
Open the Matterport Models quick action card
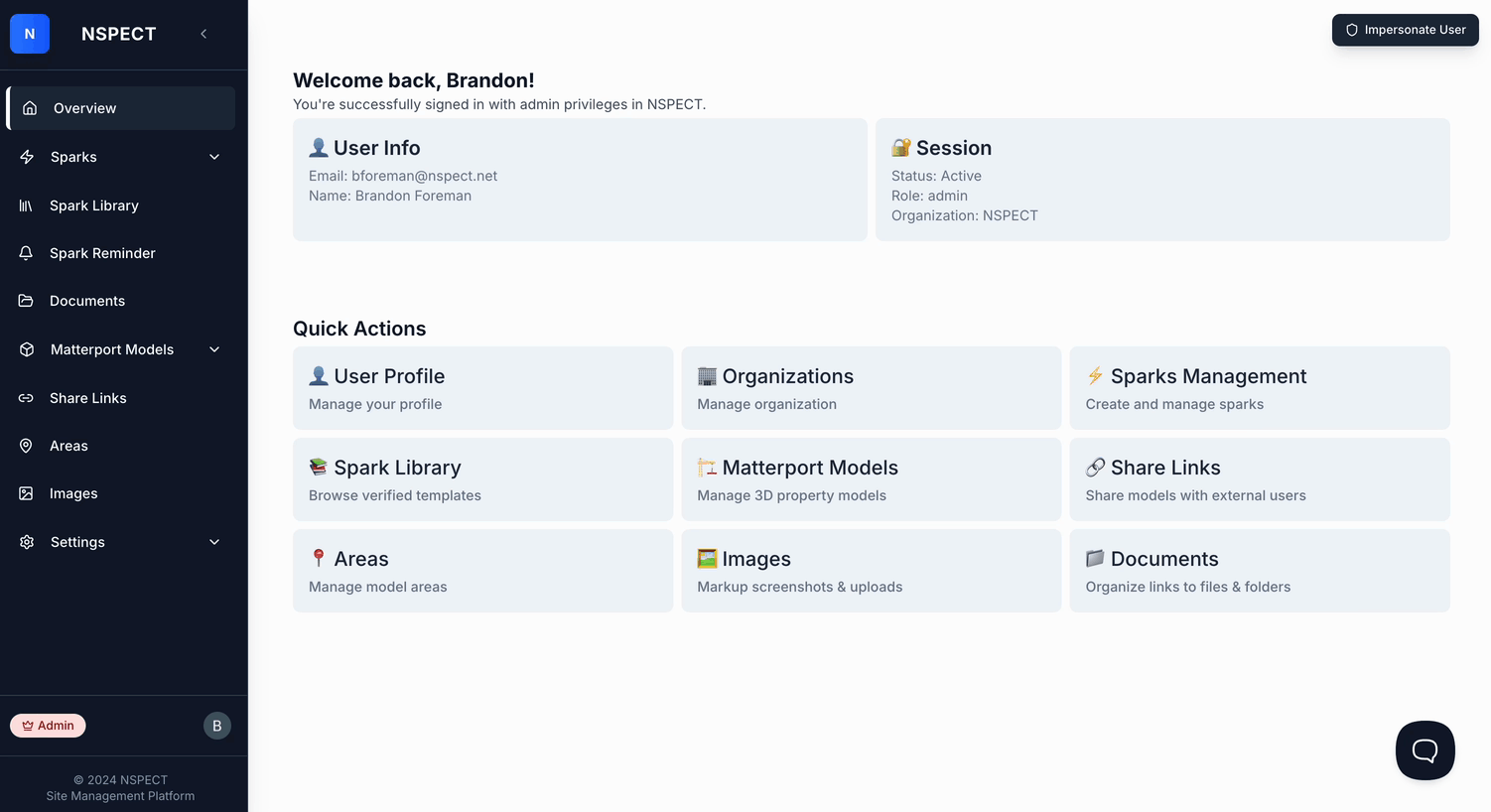click(872, 479)
